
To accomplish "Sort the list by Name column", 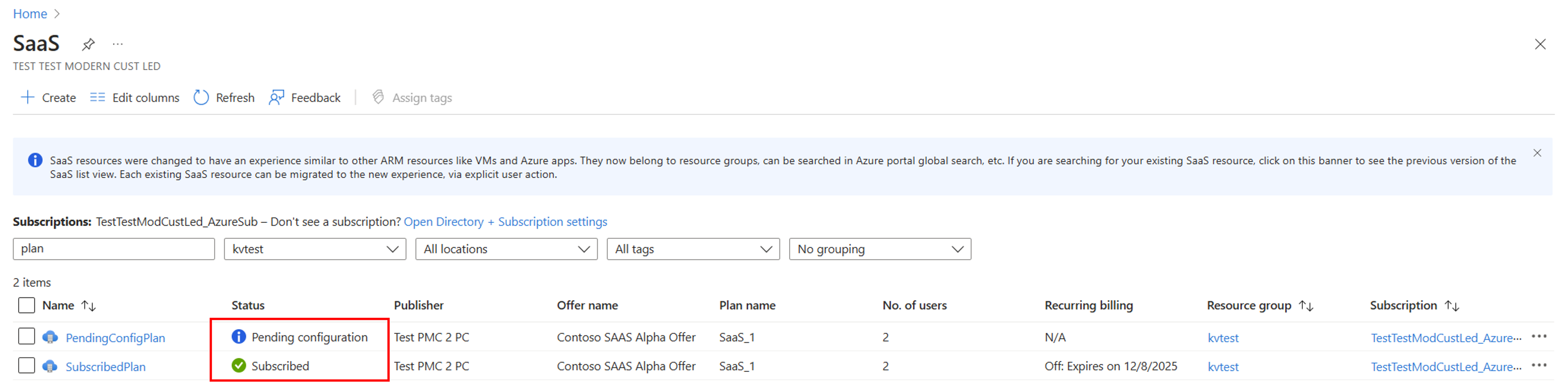I will [x=89, y=305].
